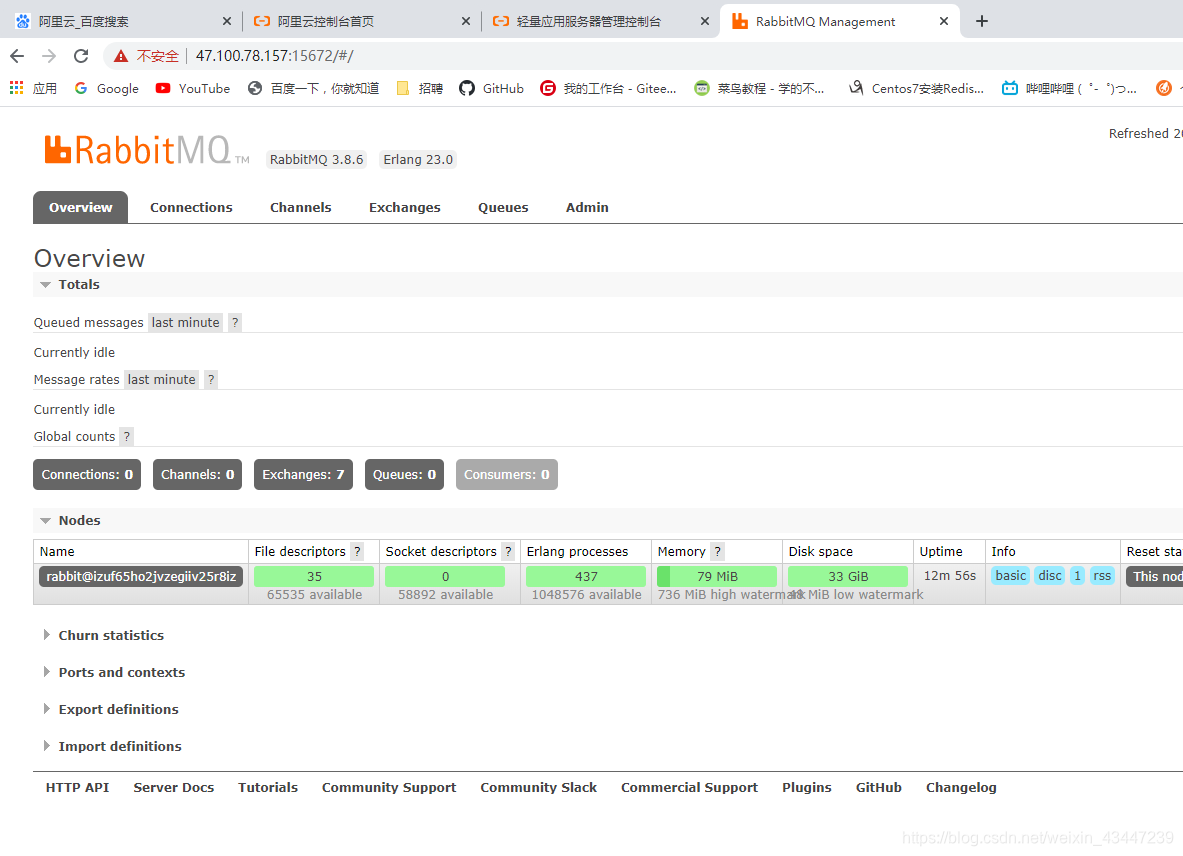The image size is (1183, 856).
Task: Open the Apps grid bookmark
Action: pyautogui.click(x=33, y=88)
